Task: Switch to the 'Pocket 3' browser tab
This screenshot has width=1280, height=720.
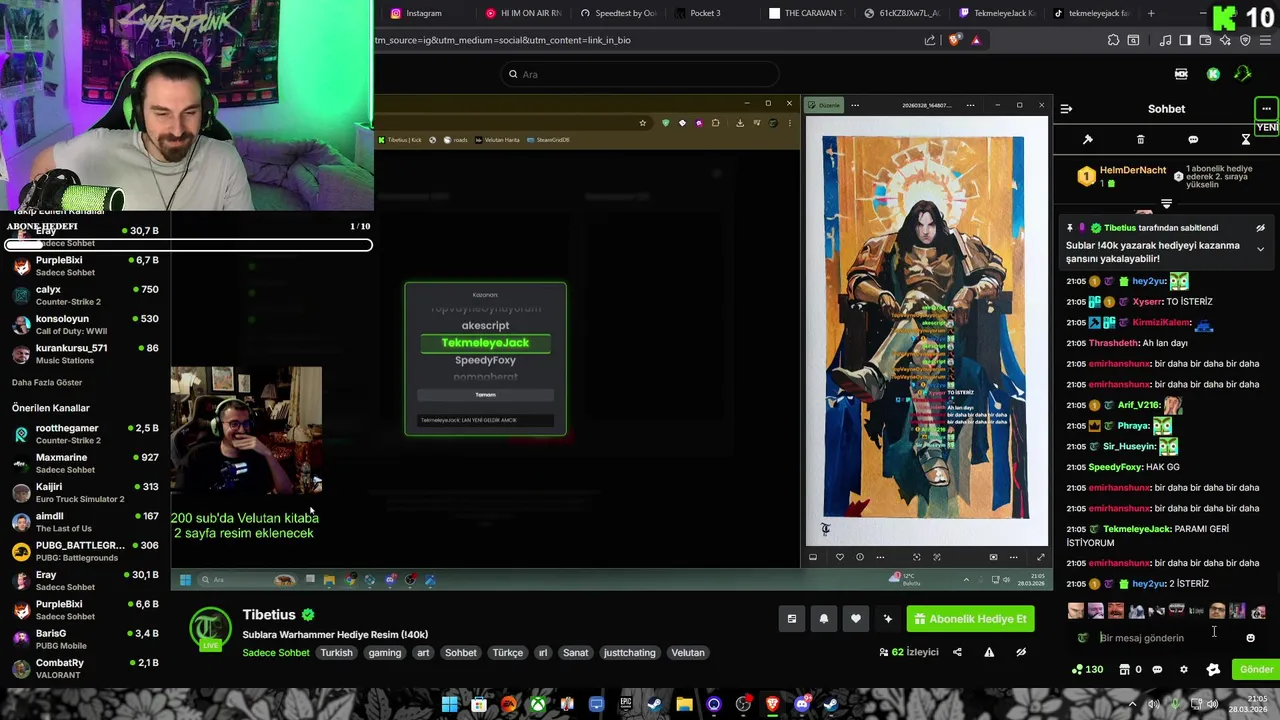Action: pos(706,13)
